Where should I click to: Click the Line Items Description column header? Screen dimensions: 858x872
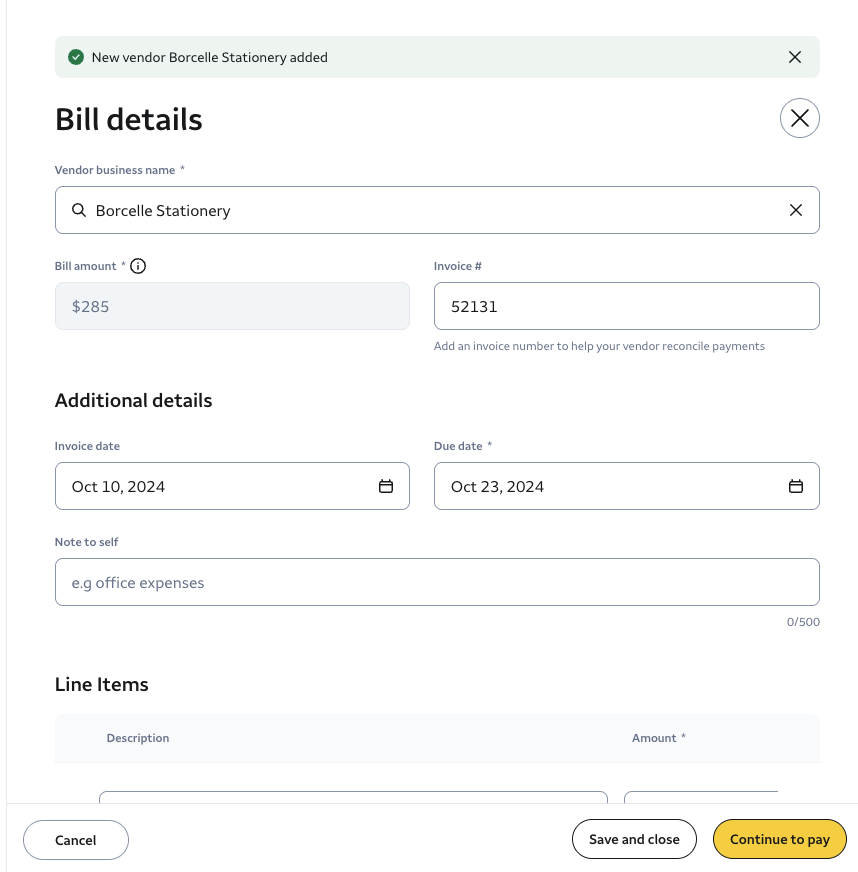point(138,738)
